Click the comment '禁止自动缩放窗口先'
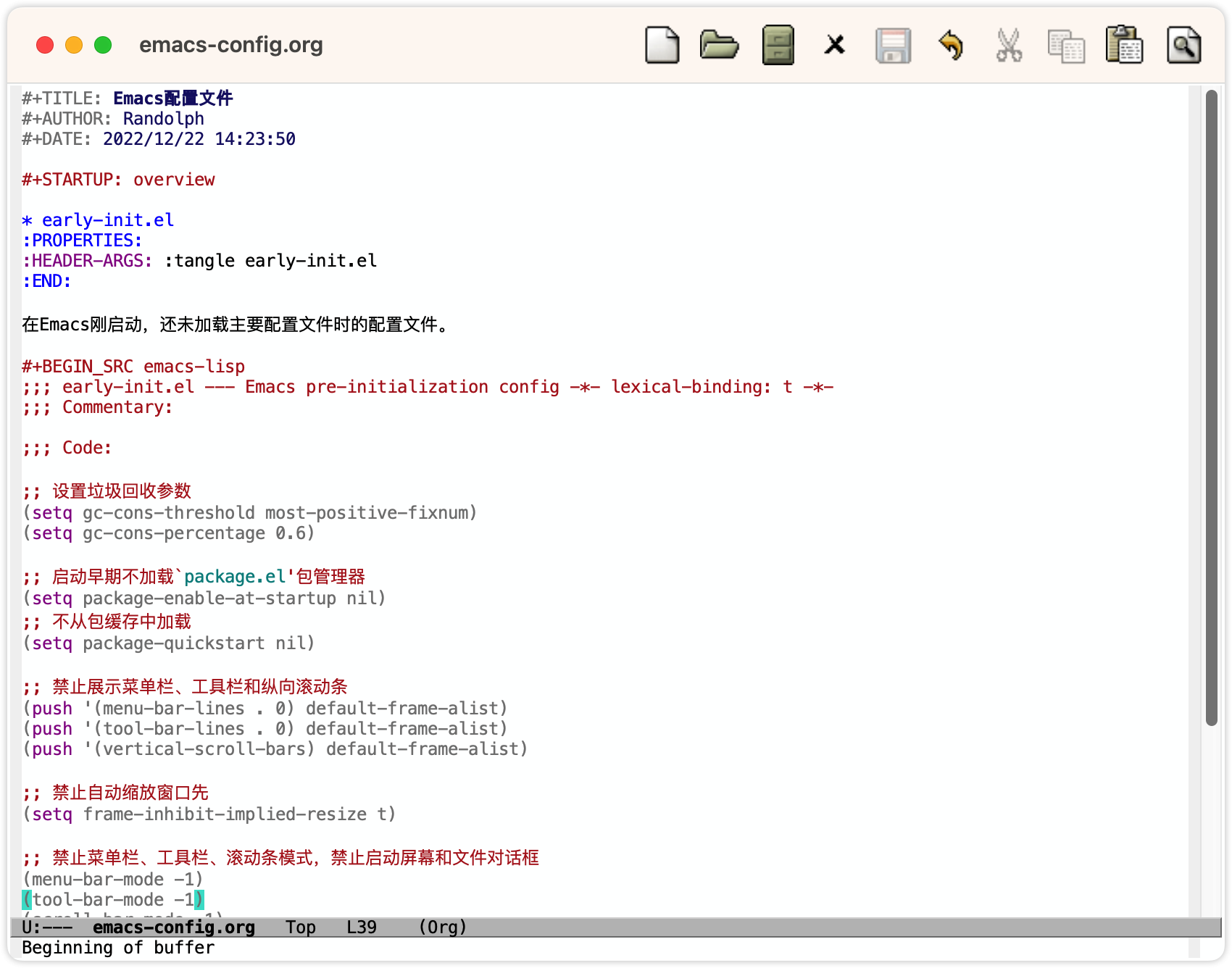 coord(130,793)
